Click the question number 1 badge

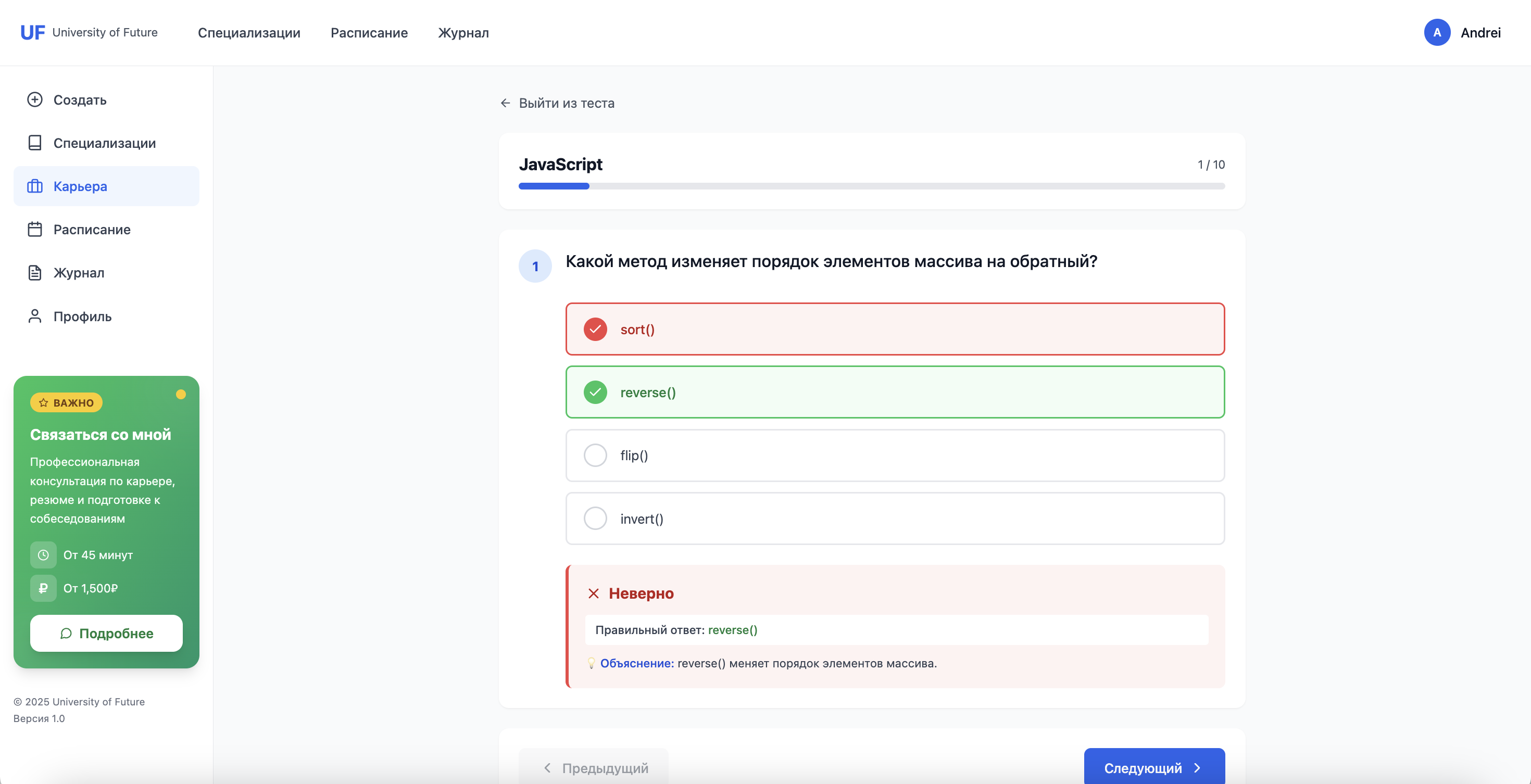[535, 266]
